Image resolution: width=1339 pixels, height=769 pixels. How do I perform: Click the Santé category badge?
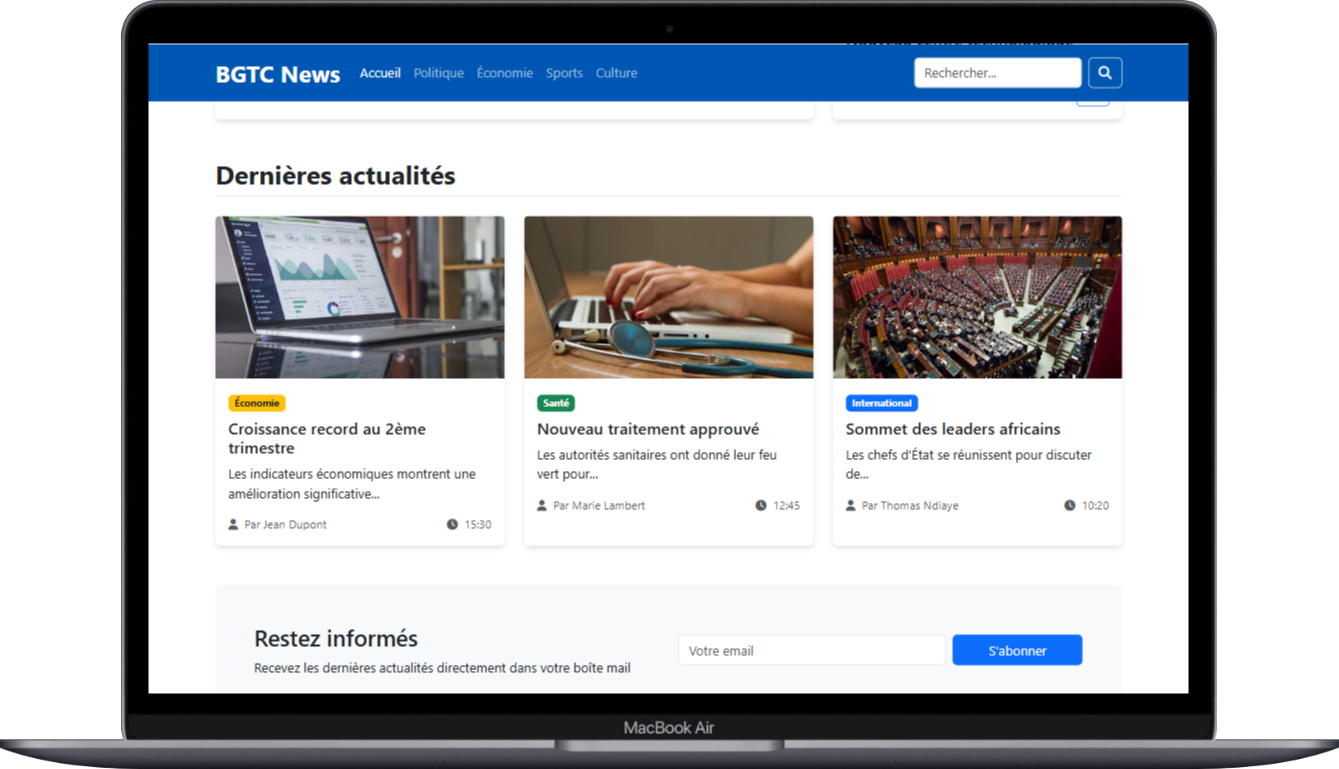(x=555, y=403)
